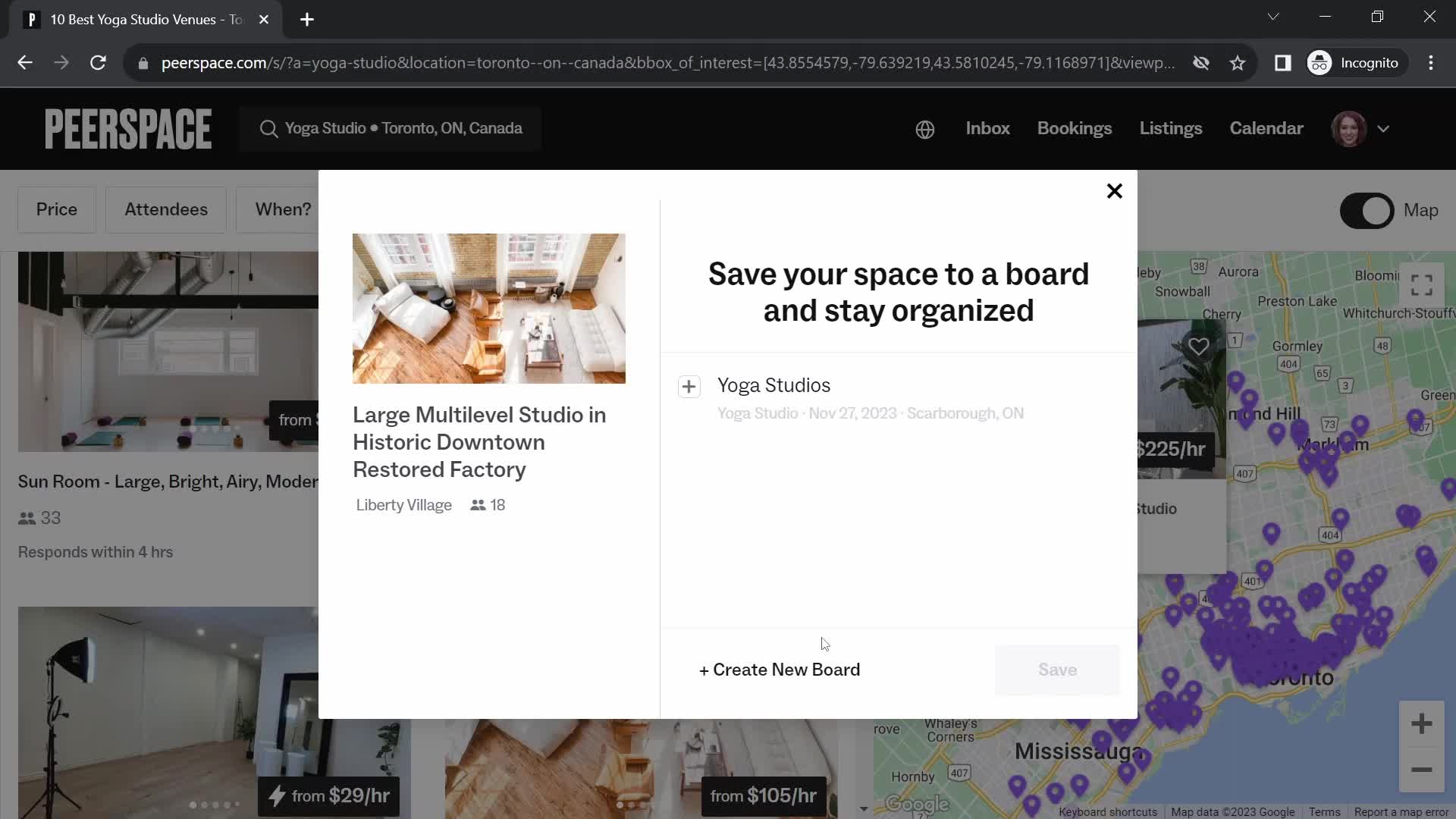Click the heart/save icon on listing
This screenshot has width=1456, height=819.
[1199, 346]
